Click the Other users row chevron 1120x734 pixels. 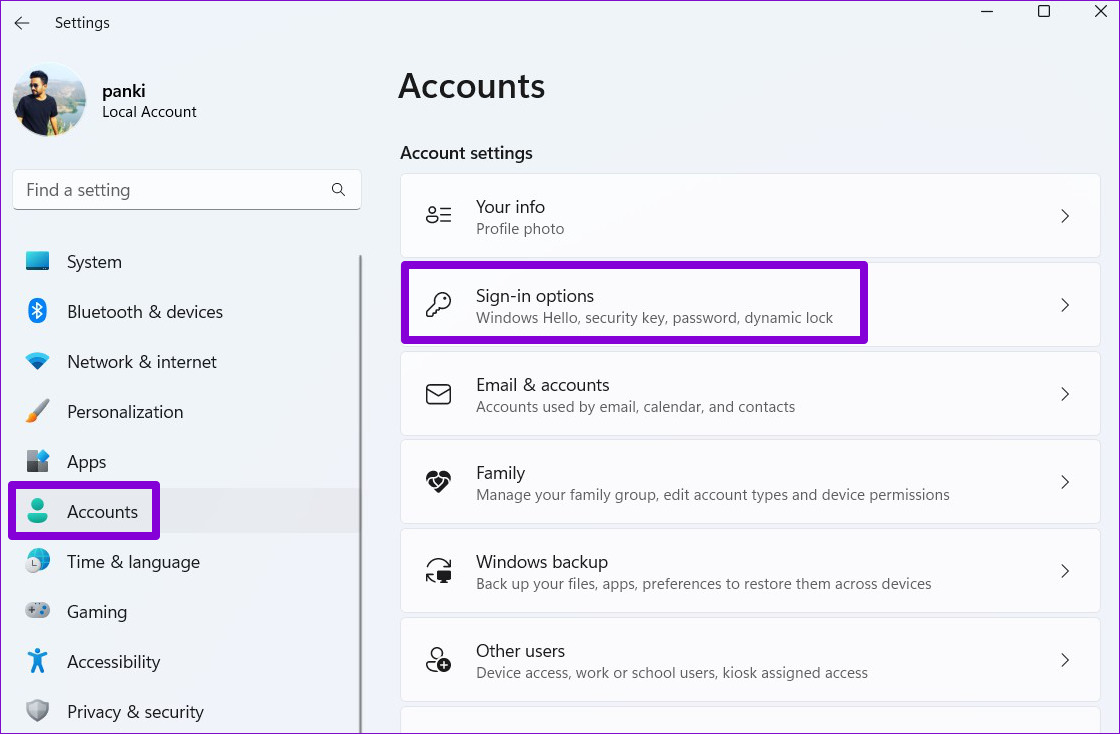1064,660
